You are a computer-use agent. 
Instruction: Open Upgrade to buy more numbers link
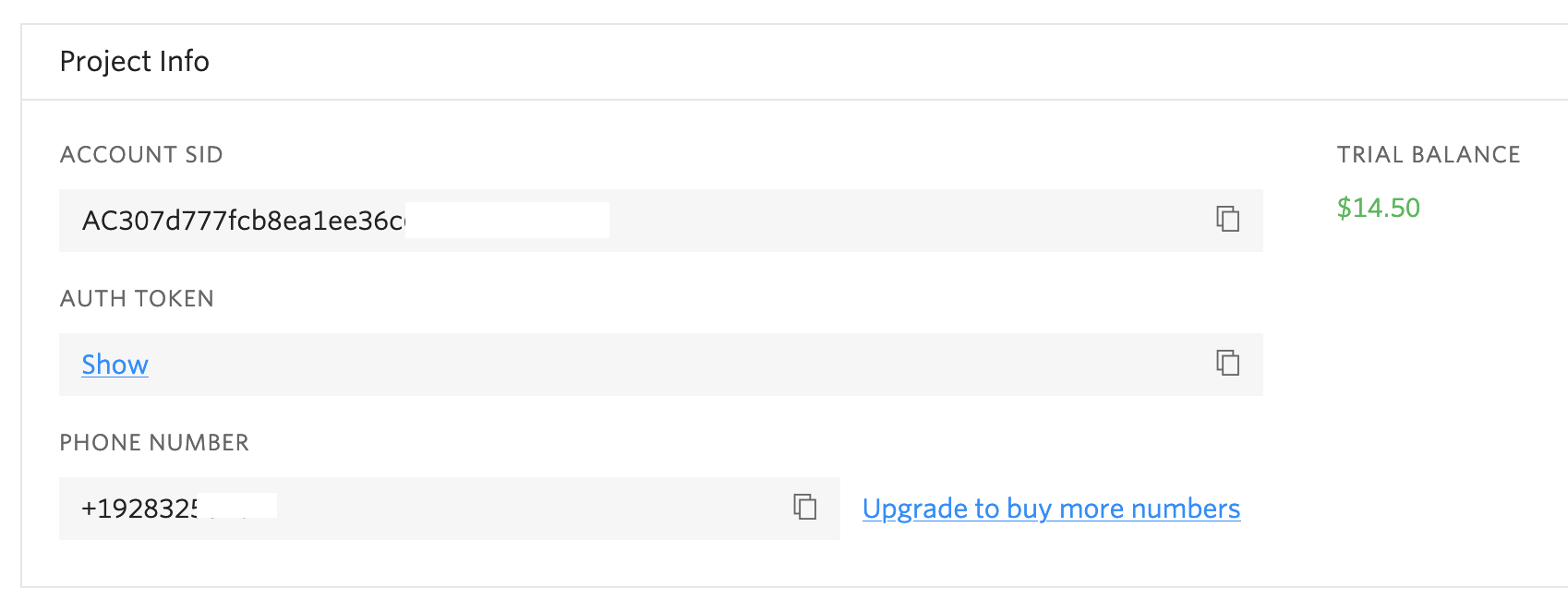point(1051,509)
